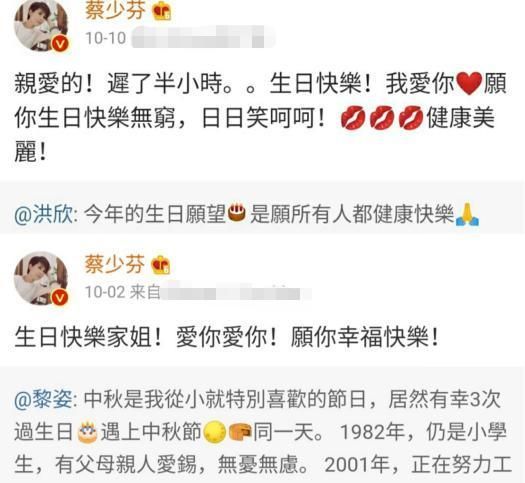Open the @洪欣 mention link
The width and height of the screenshot is (525, 483).
[x=44, y=214]
